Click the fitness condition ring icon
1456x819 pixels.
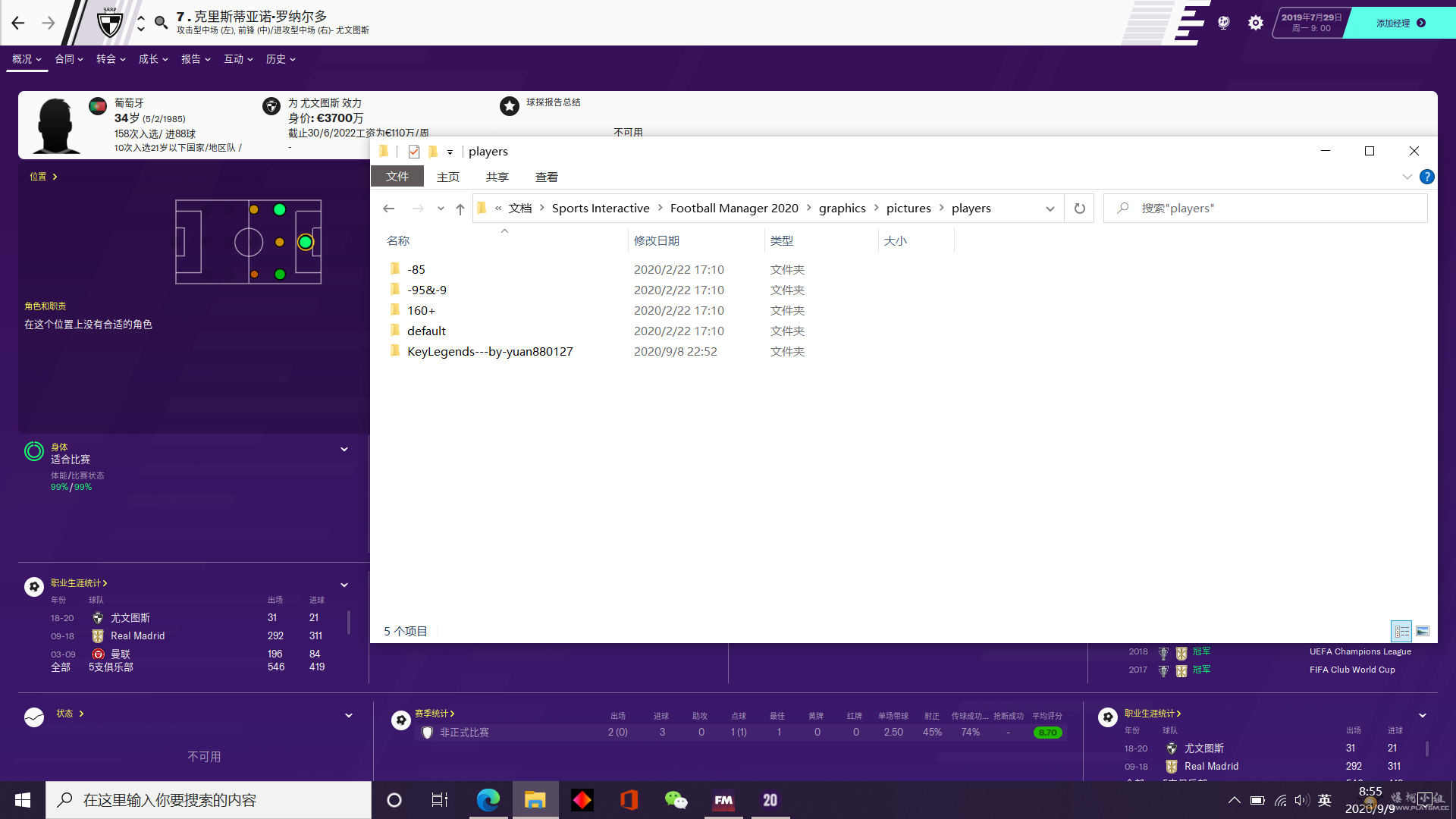(x=34, y=451)
